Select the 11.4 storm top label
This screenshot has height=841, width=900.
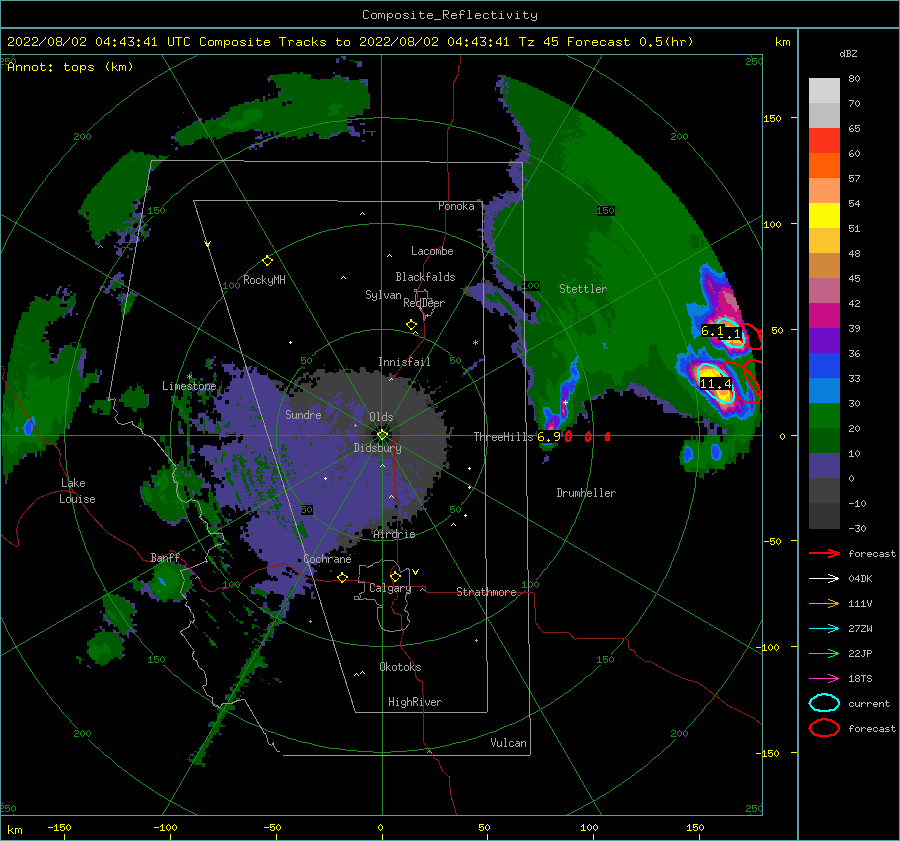tap(716, 383)
